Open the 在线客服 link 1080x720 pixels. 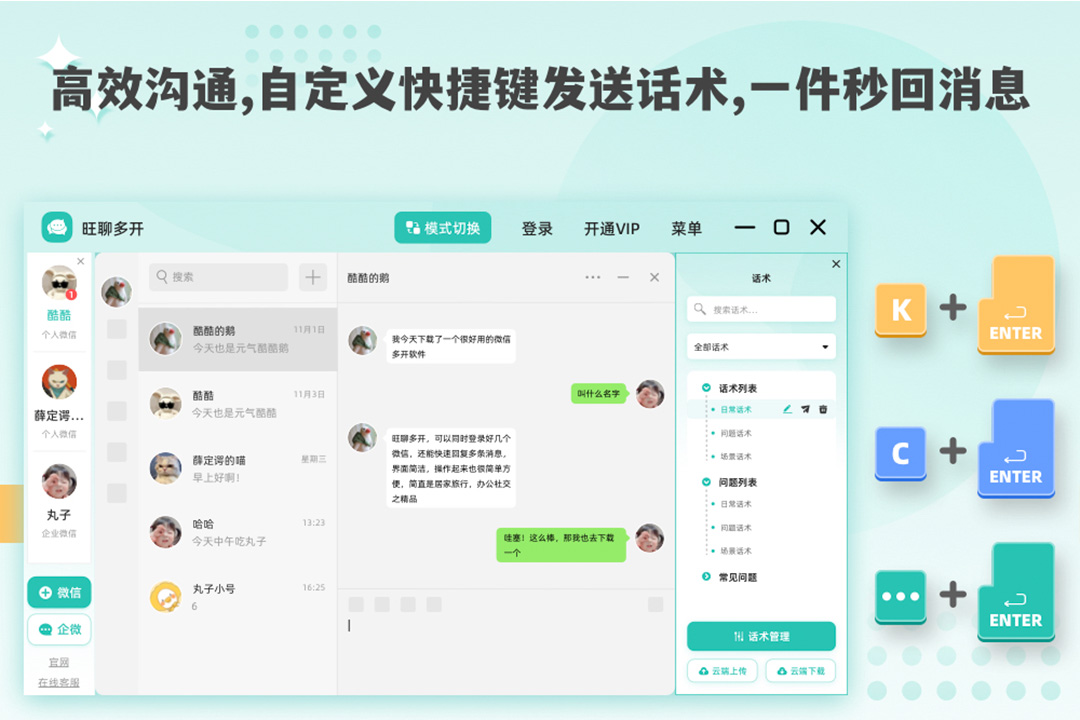tap(58, 681)
